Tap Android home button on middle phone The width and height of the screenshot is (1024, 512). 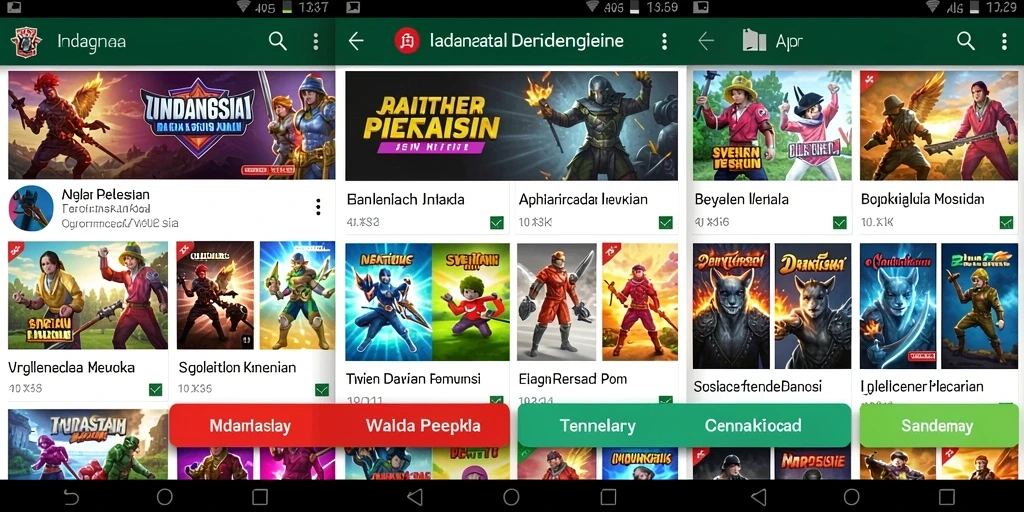(x=511, y=498)
